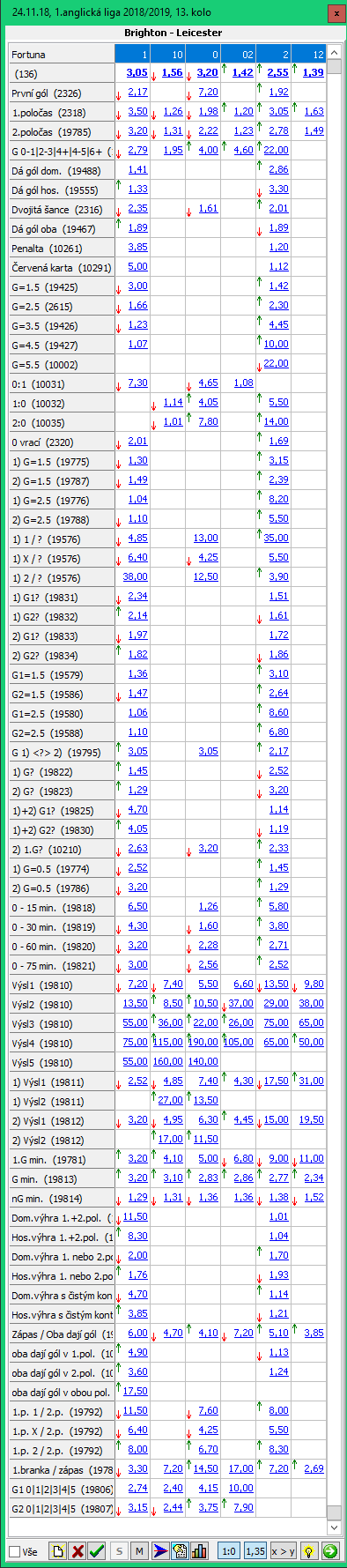Click the Brighton - Leicester match header
The image size is (347, 1568).
(x=173, y=33)
